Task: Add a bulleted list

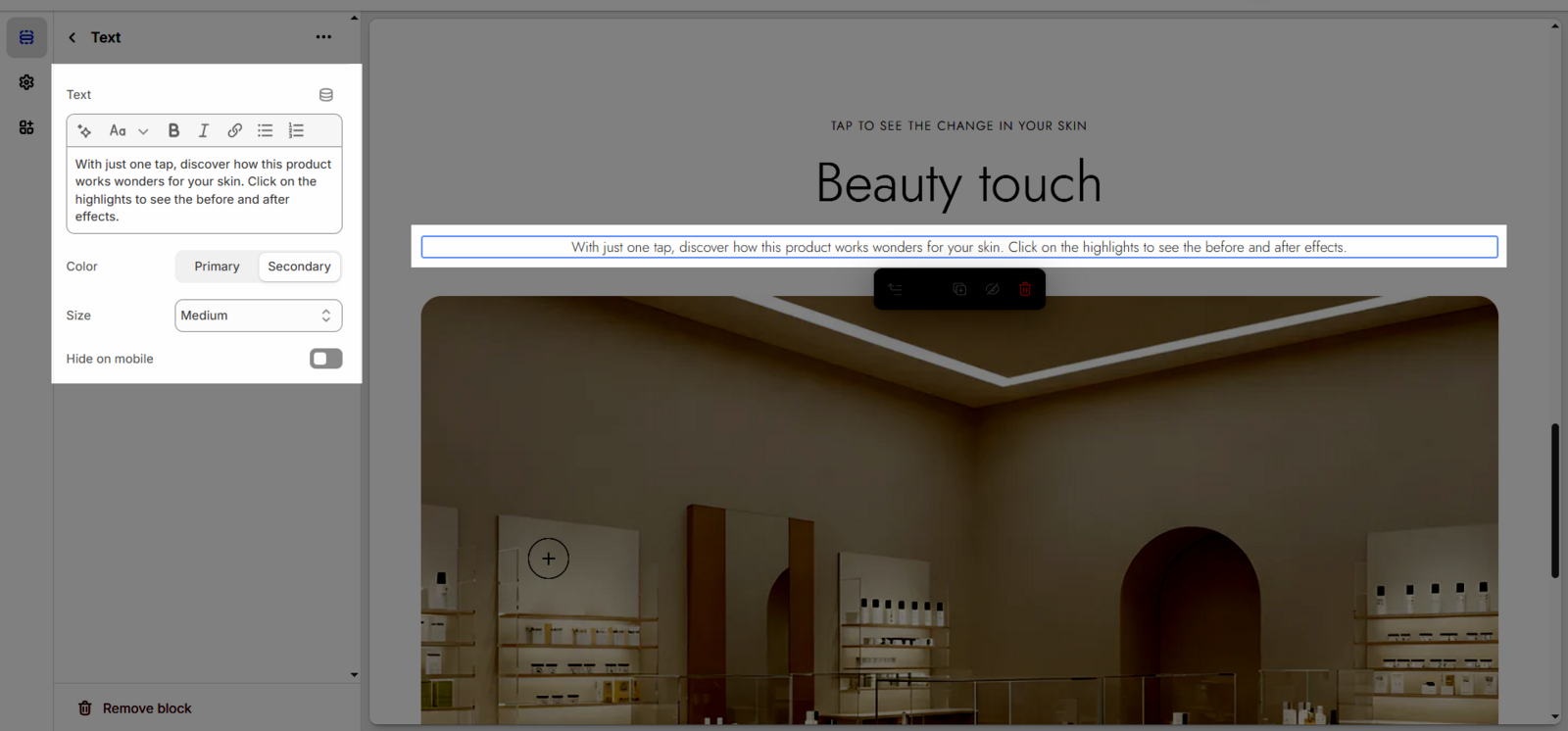Action: [x=265, y=130]
